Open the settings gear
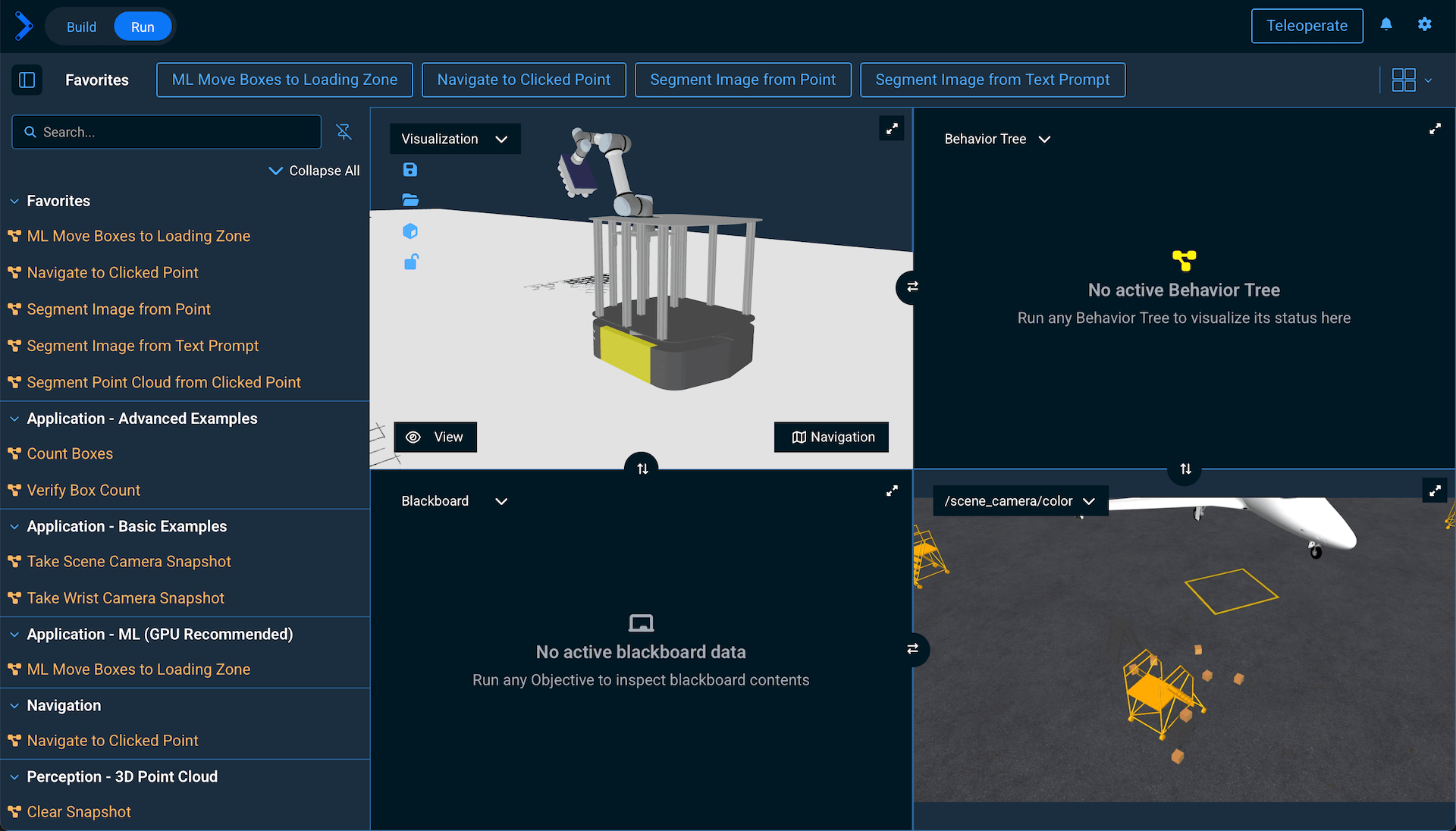This screenshot has width=1456, height=831. [x=1425, y=25]
